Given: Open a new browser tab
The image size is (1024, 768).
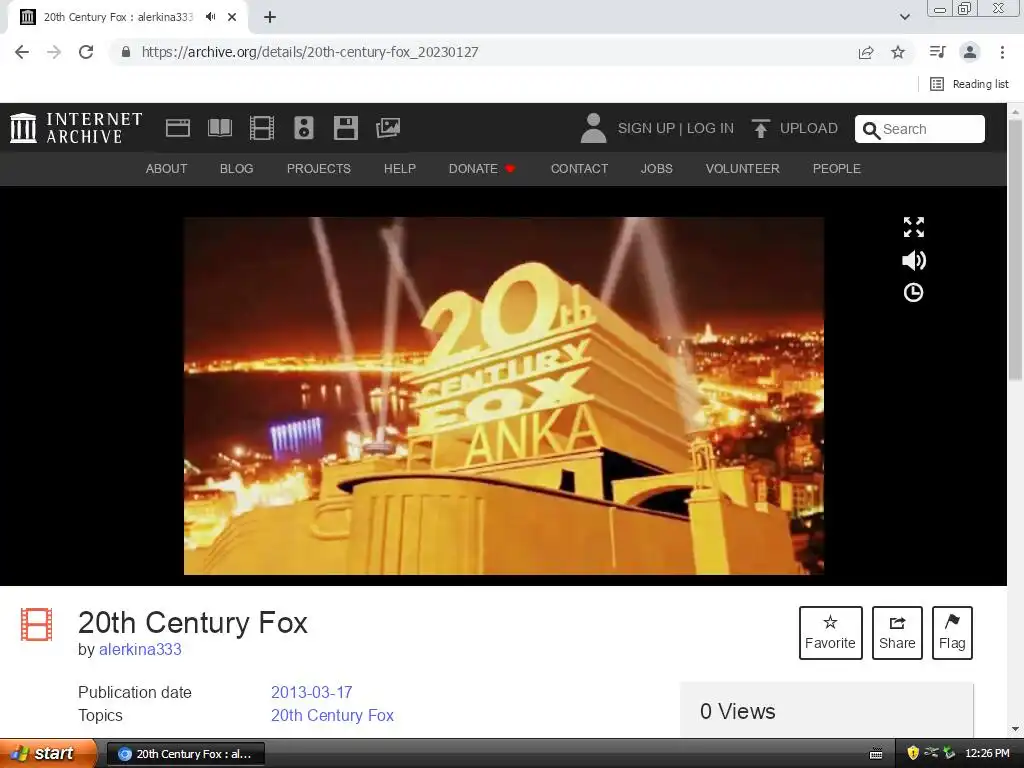Looking at the screenshot, I should (x=270, y=17).
